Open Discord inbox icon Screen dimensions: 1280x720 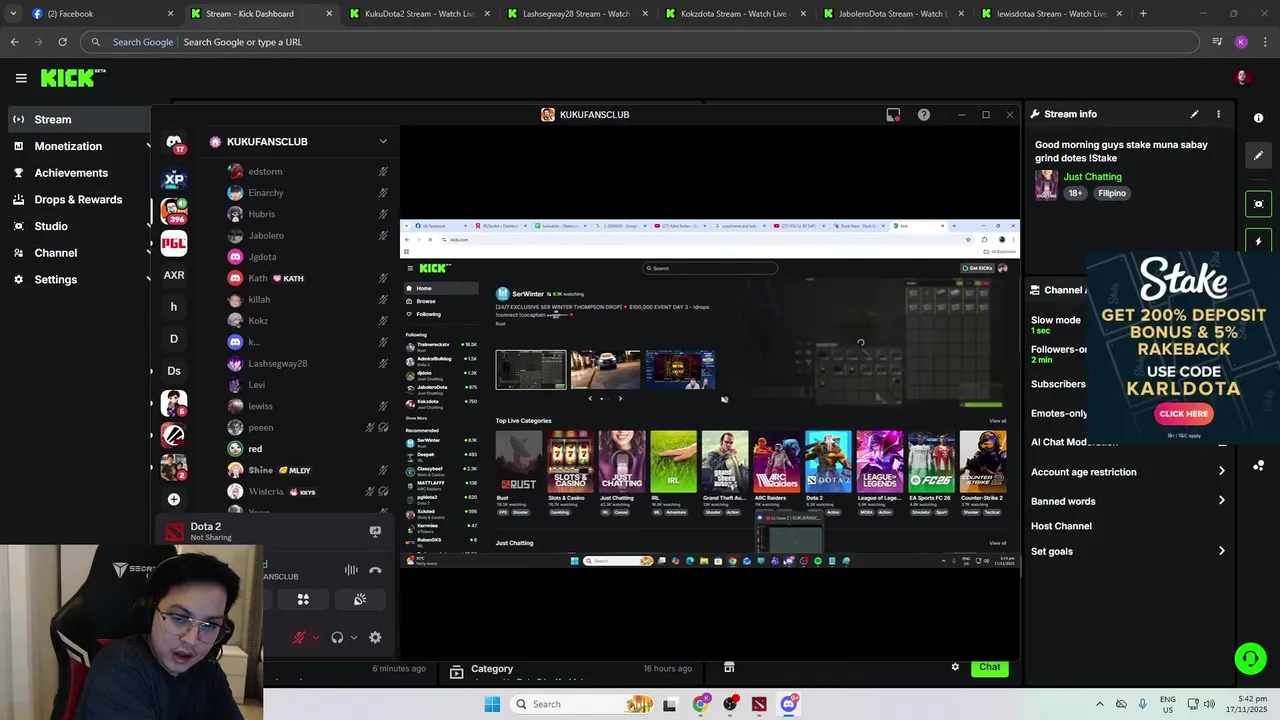click(x=893, y=115)
